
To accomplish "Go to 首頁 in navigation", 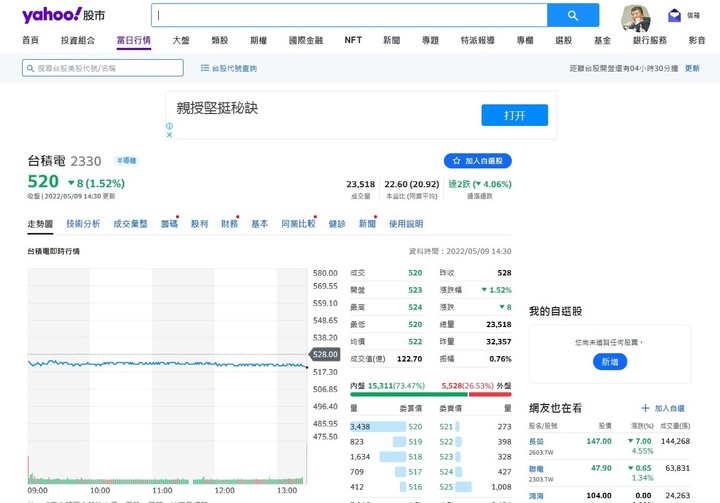I will tap(30, 40).
